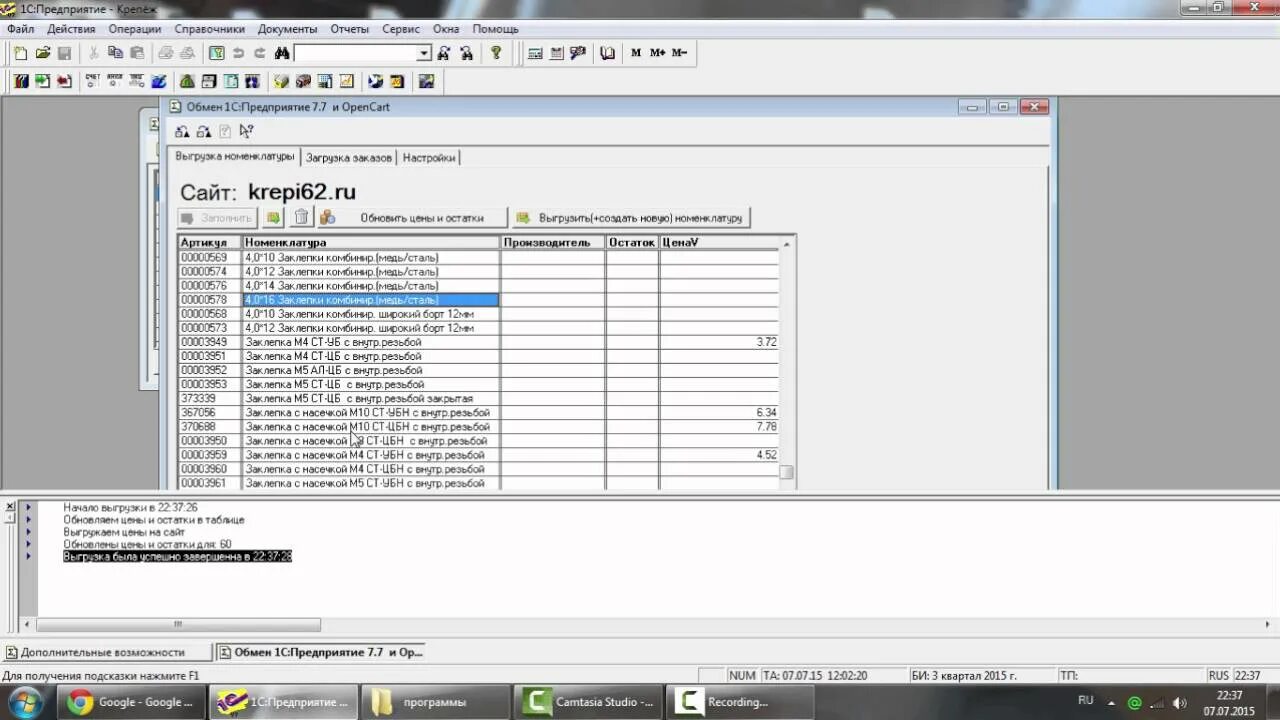
Task: Click the cursor-with-question-mark icon in the exchange window
Action: (x=247, y=131)
